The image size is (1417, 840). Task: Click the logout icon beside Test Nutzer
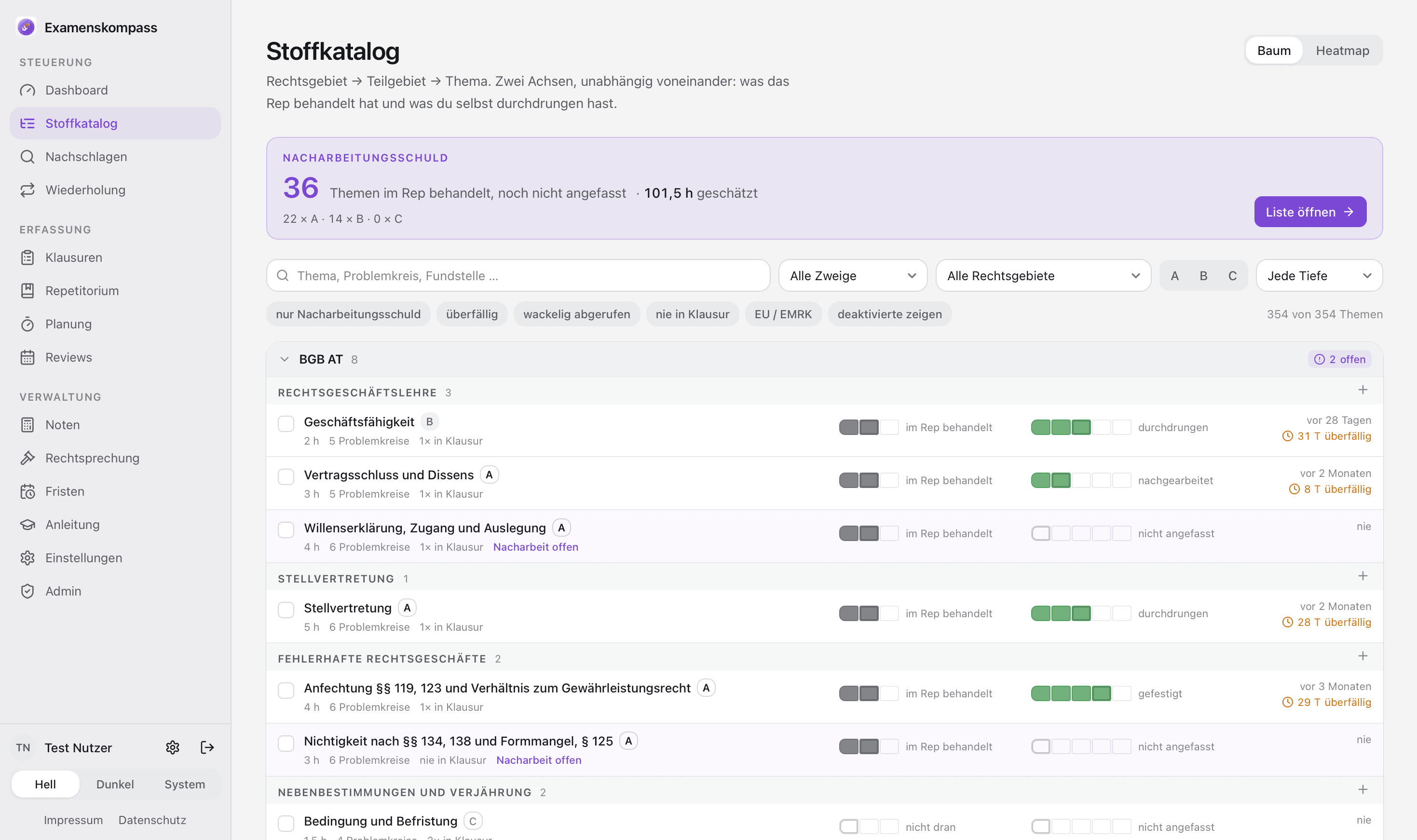(207, 748)
